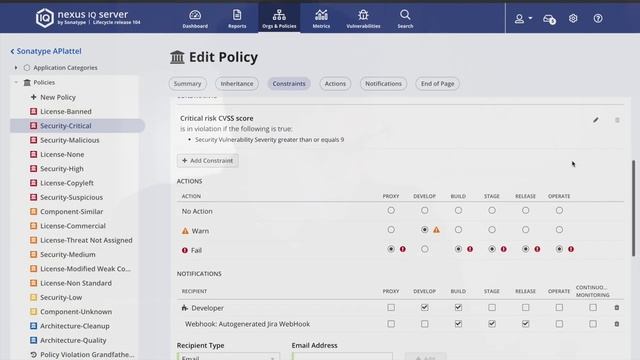Toggle Developer notification for Develop stage
This screenshot has width=640, height=360.
pyautogui.click(x=424, y=307)
